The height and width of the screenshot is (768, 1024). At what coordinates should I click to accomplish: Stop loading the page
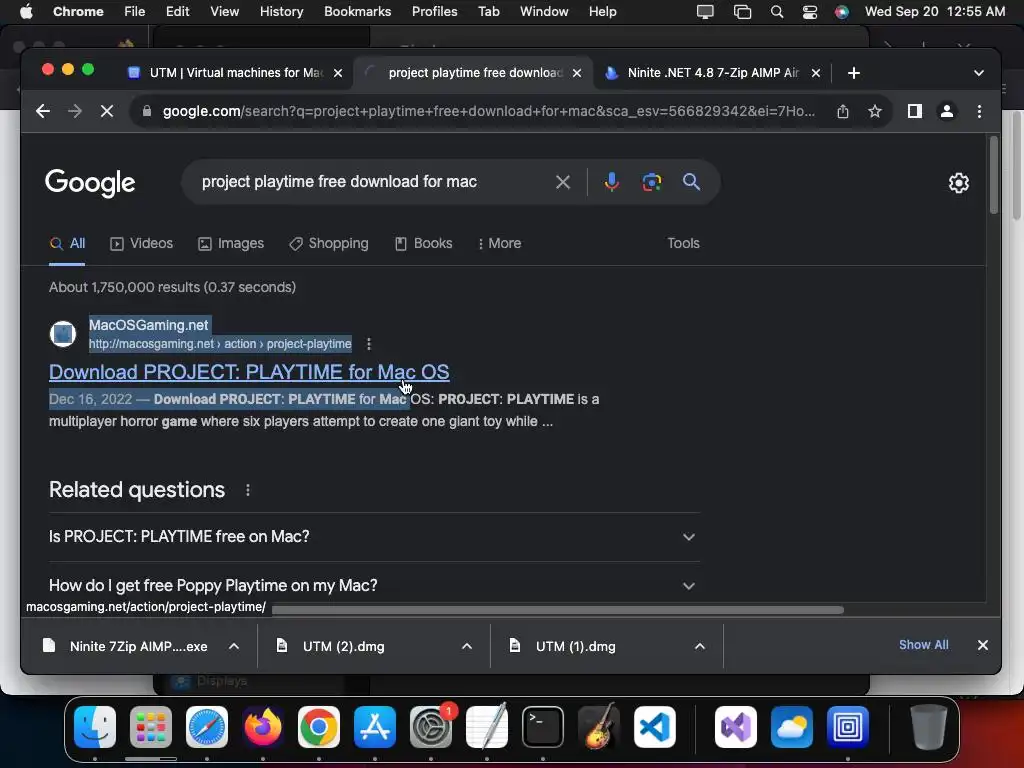point(107,111)
